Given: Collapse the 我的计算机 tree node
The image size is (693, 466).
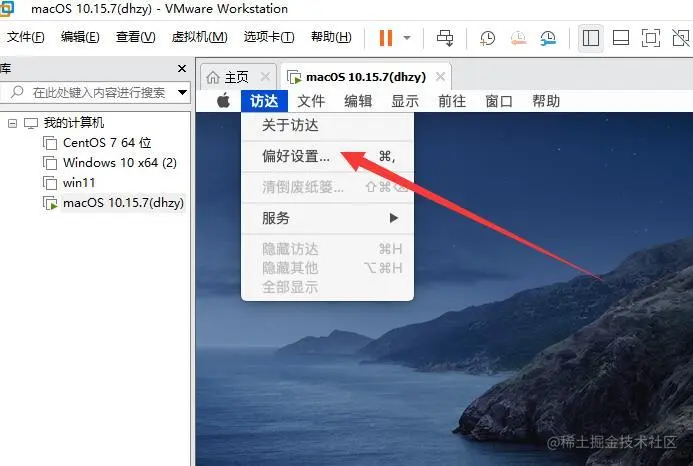Looking at the screenshot, I should (12, 123).
